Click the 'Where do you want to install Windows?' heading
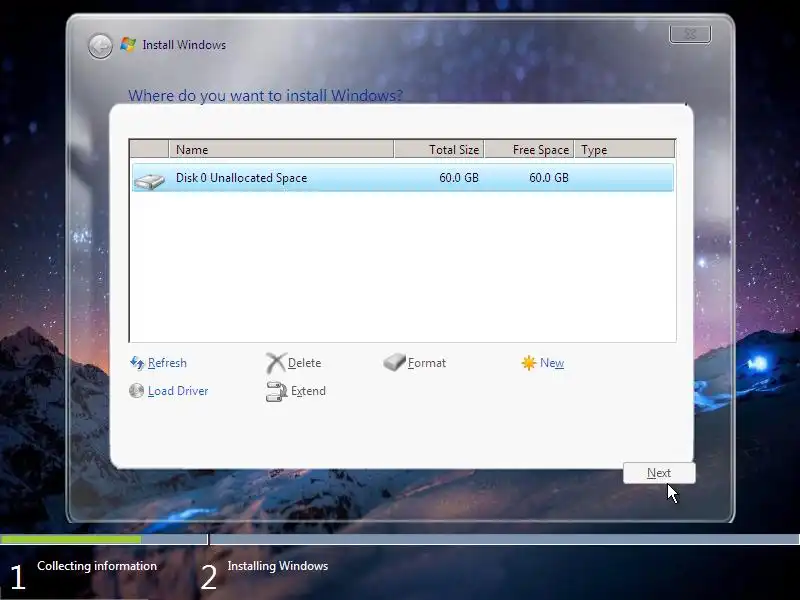Viewport: 800px width, 600px height. click(x=265, y=95)
